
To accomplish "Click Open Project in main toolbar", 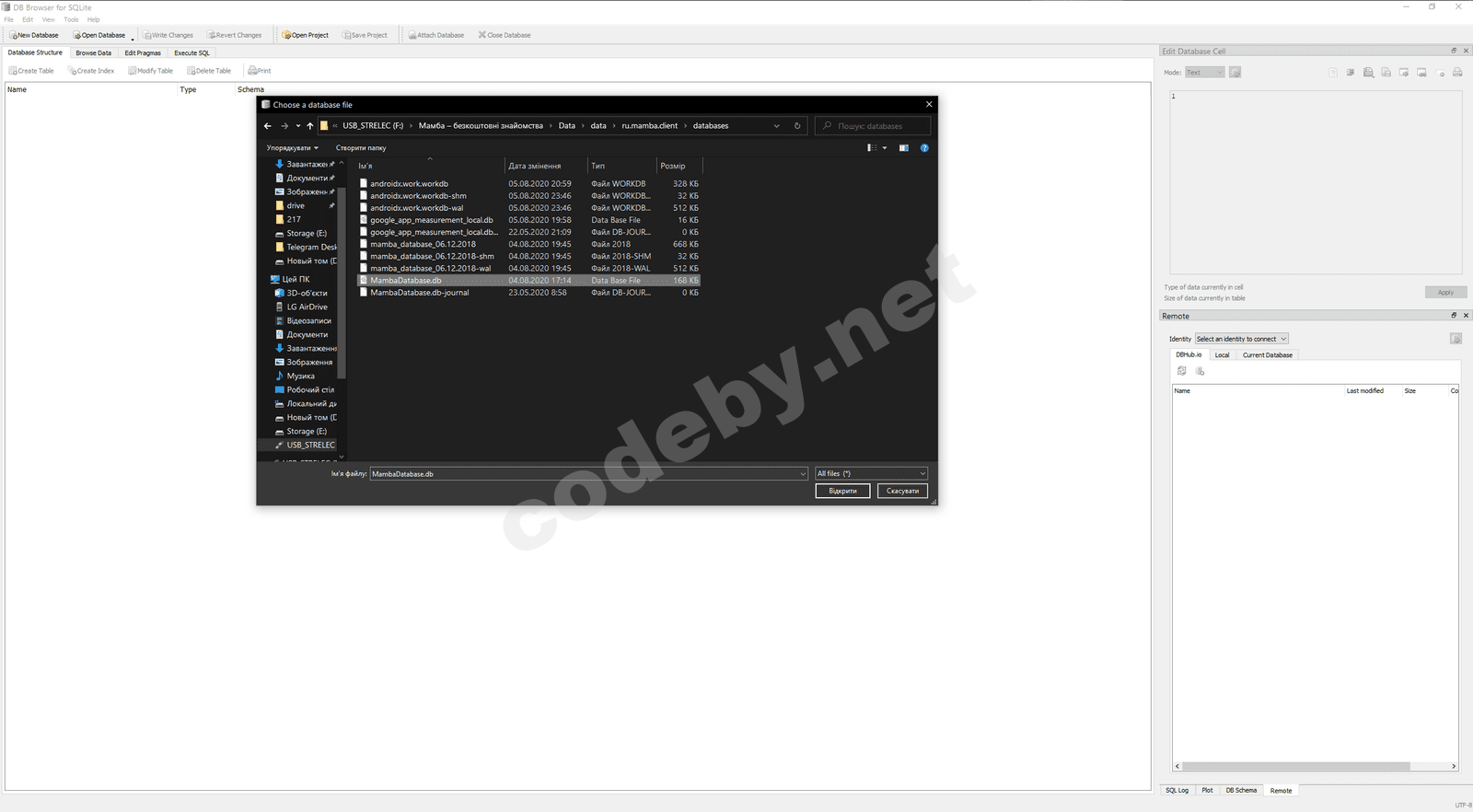I will [306, 35].
